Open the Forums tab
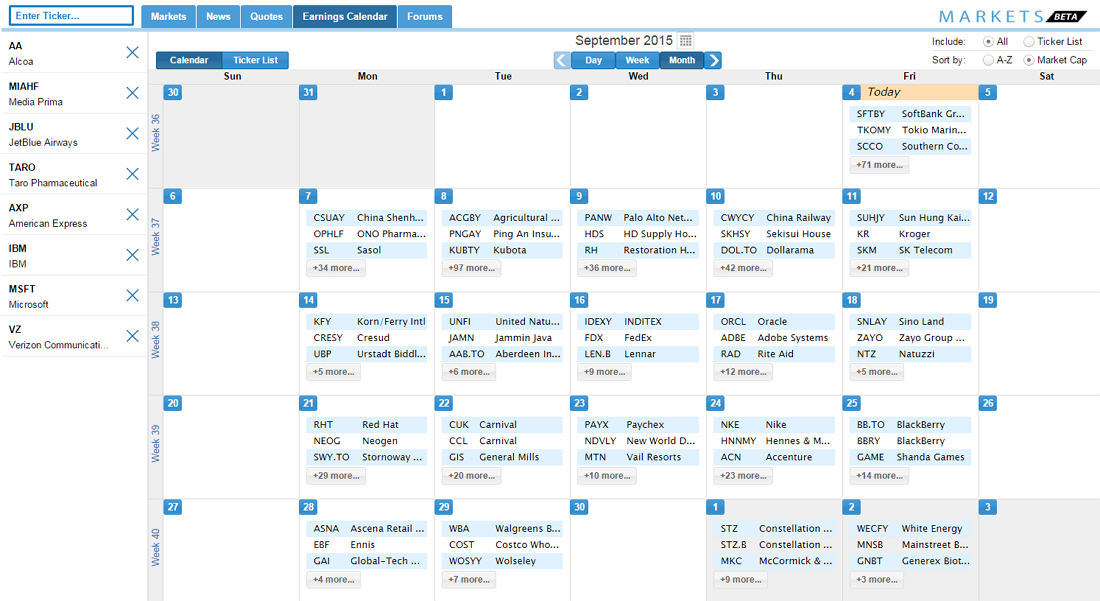 pyautogui.click(x=424, y=16)
